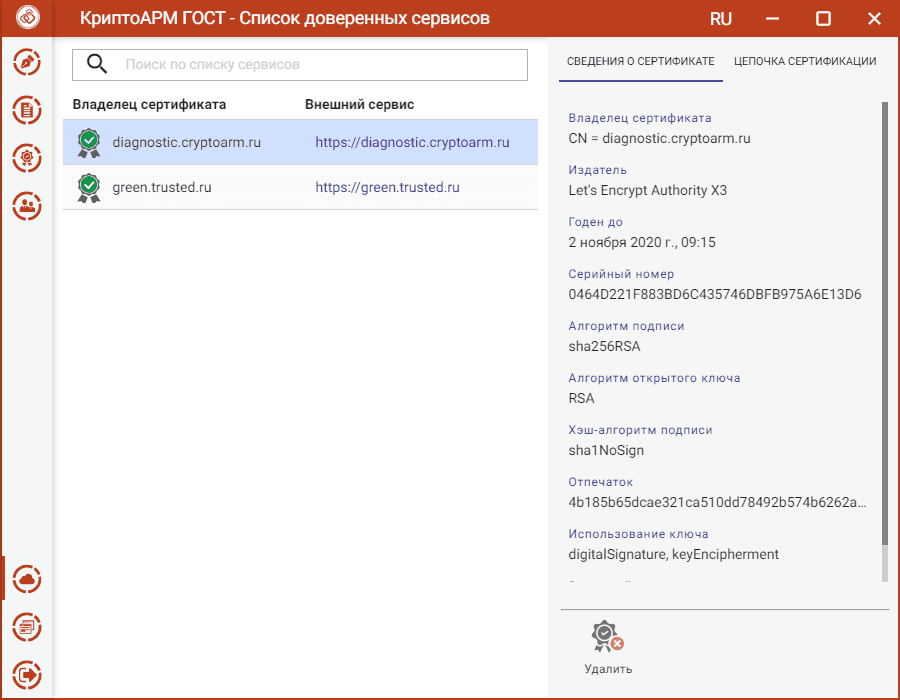Click the Хэш-алгоритм подписи field label
The image size is (900, 700).
pos(640,430)
